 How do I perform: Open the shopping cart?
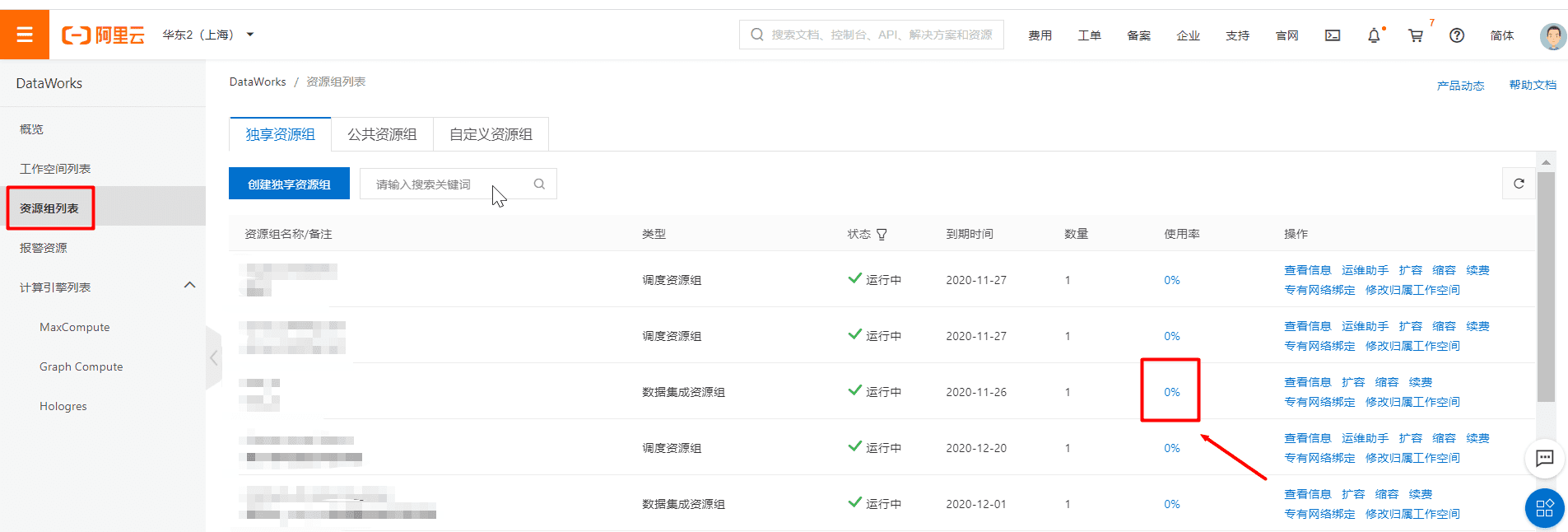pyautogui.click(x=1416, y=35)
